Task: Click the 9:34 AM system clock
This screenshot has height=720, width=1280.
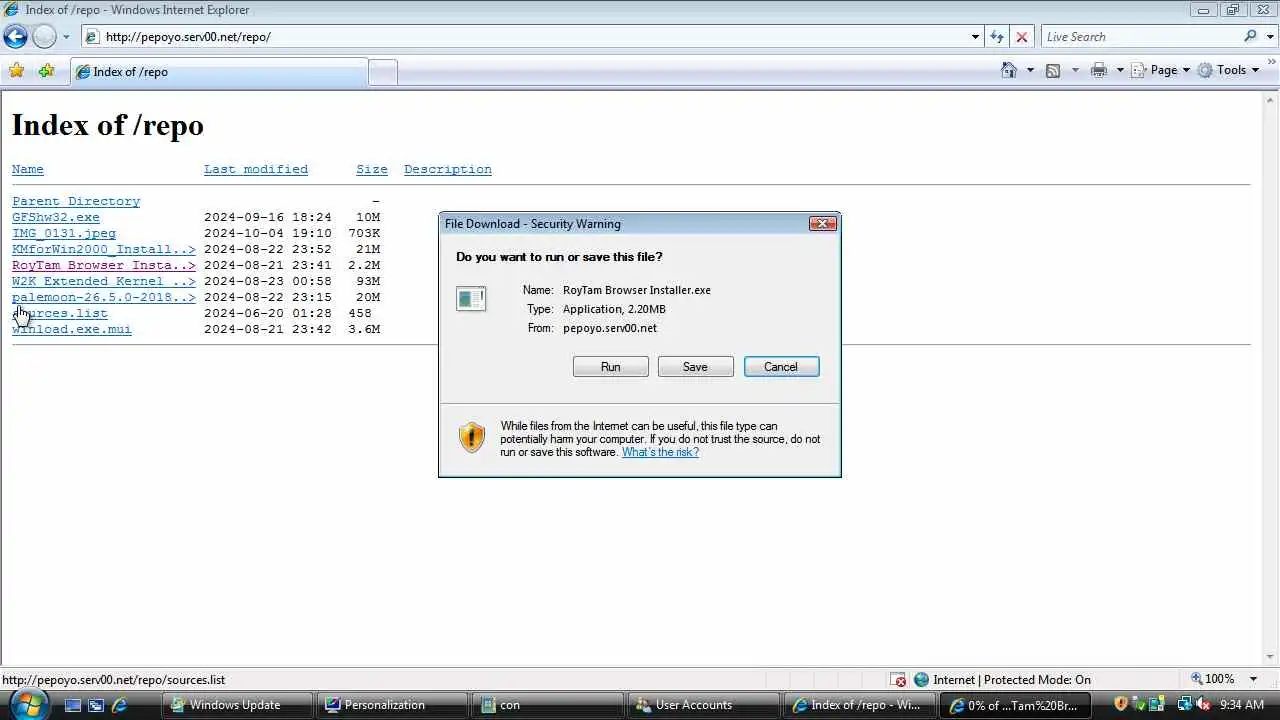Action: pyautogui.click(x=1242, y=705)
